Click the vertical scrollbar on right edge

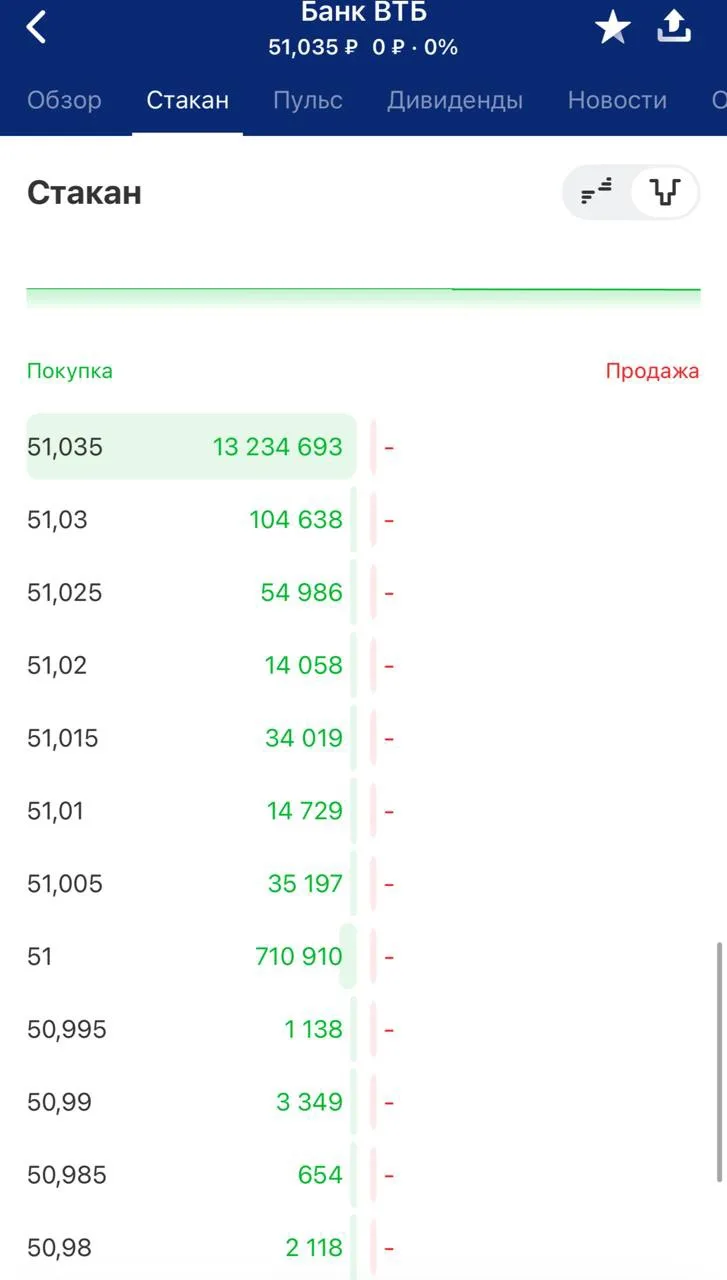coord(720,1062)
